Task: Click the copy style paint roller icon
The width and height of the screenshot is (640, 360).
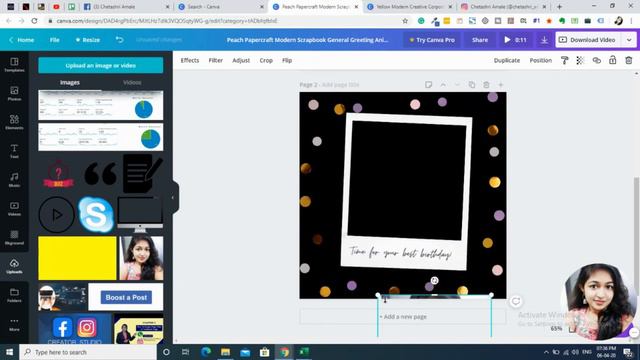Action: tap(564, 60)
